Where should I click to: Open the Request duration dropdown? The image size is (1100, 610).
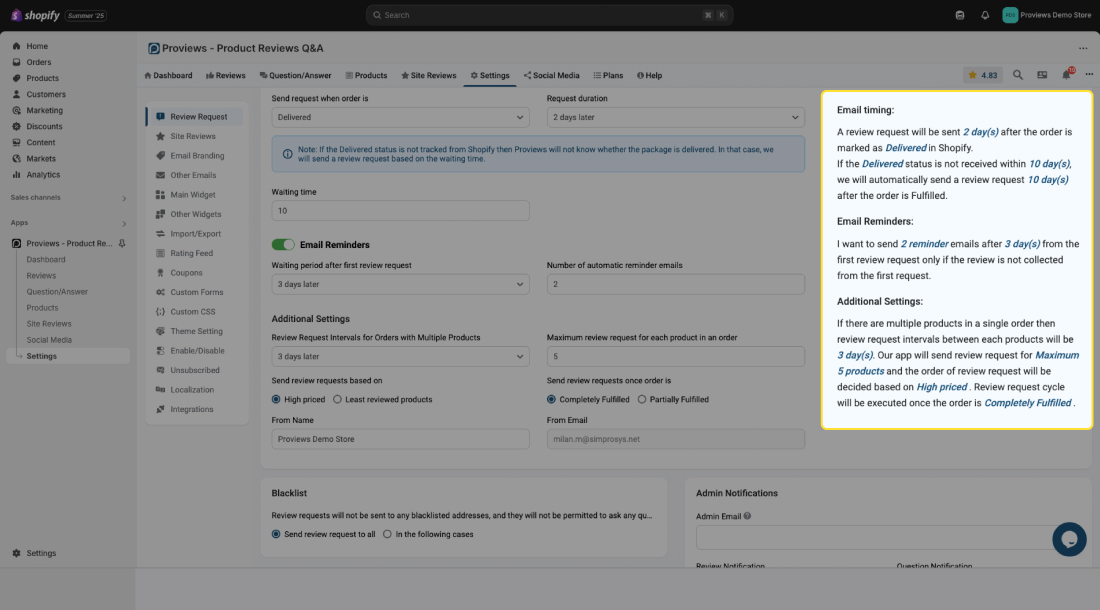coord(676,117)
